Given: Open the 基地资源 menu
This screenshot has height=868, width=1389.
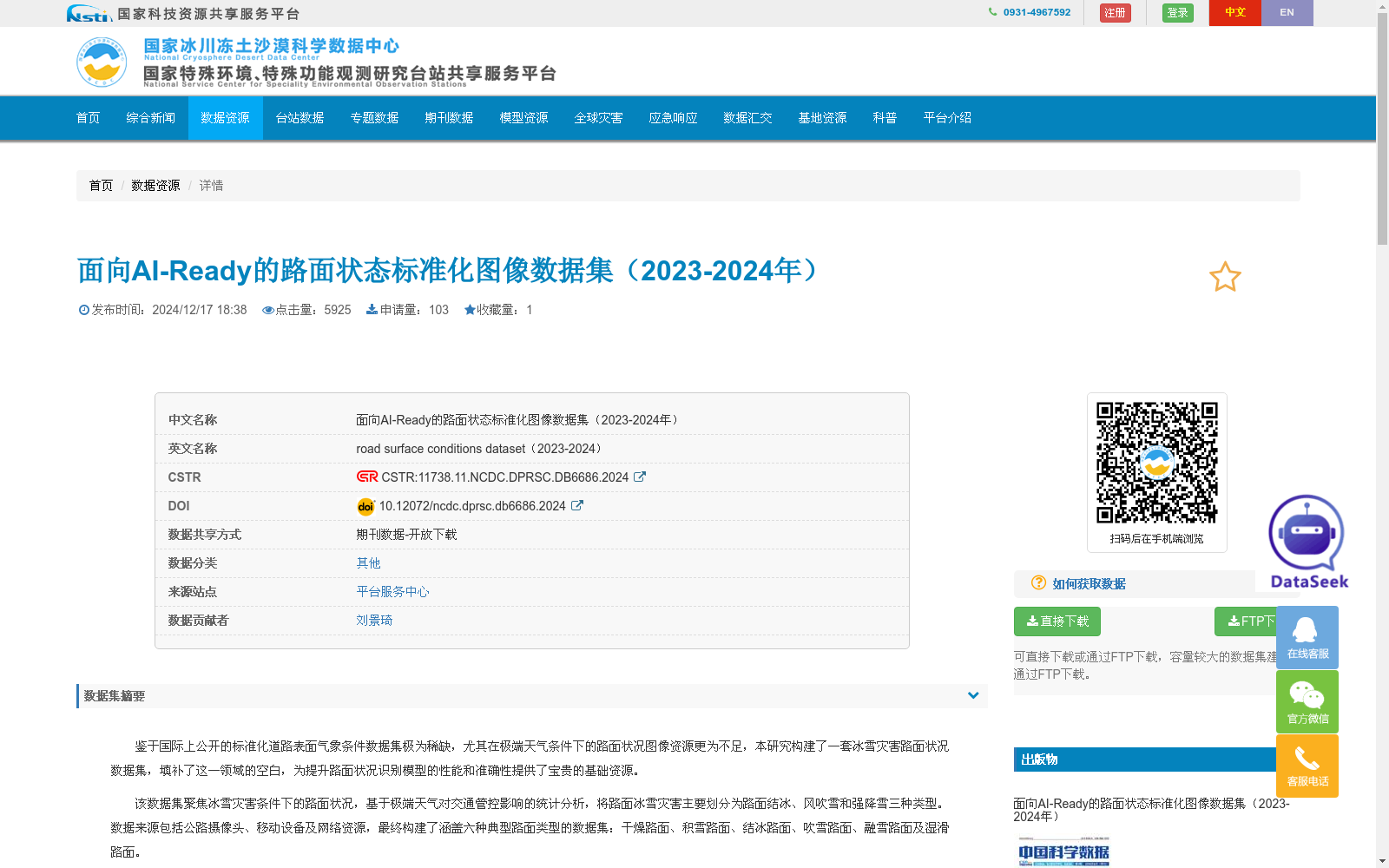Looking at the screenshot, I should point(823,118).
